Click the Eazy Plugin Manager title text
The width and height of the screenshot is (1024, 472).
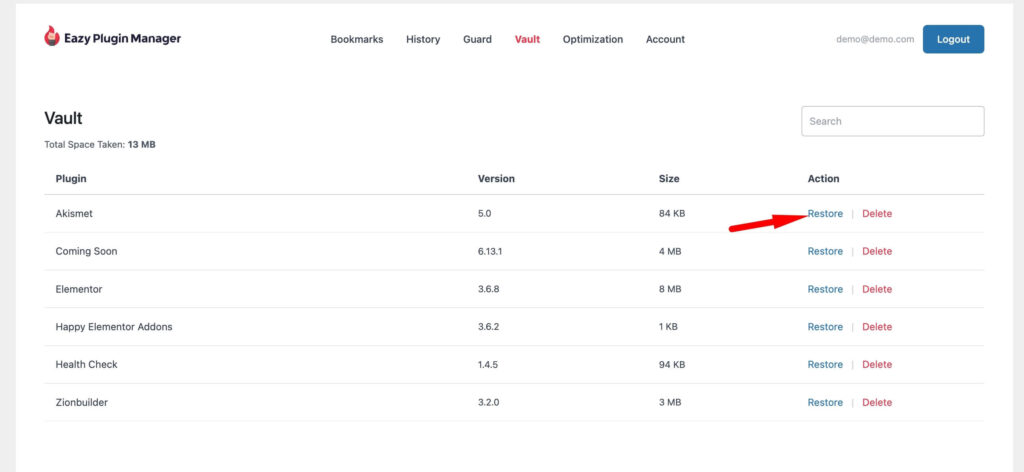pyautogui.click(x=122, y=39)
